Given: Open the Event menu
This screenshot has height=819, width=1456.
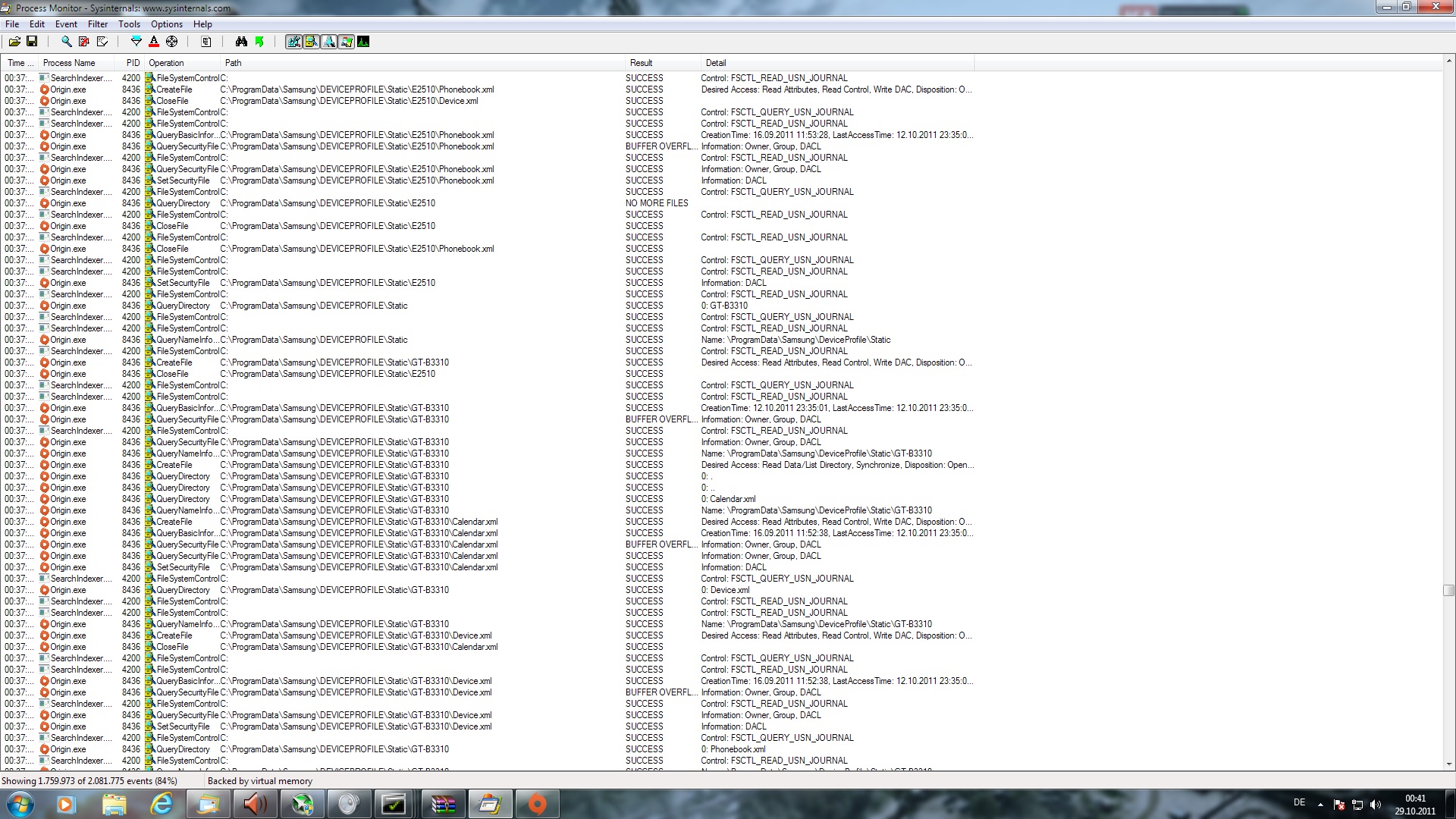Looking at the screenshot, I should coord(66,24).
